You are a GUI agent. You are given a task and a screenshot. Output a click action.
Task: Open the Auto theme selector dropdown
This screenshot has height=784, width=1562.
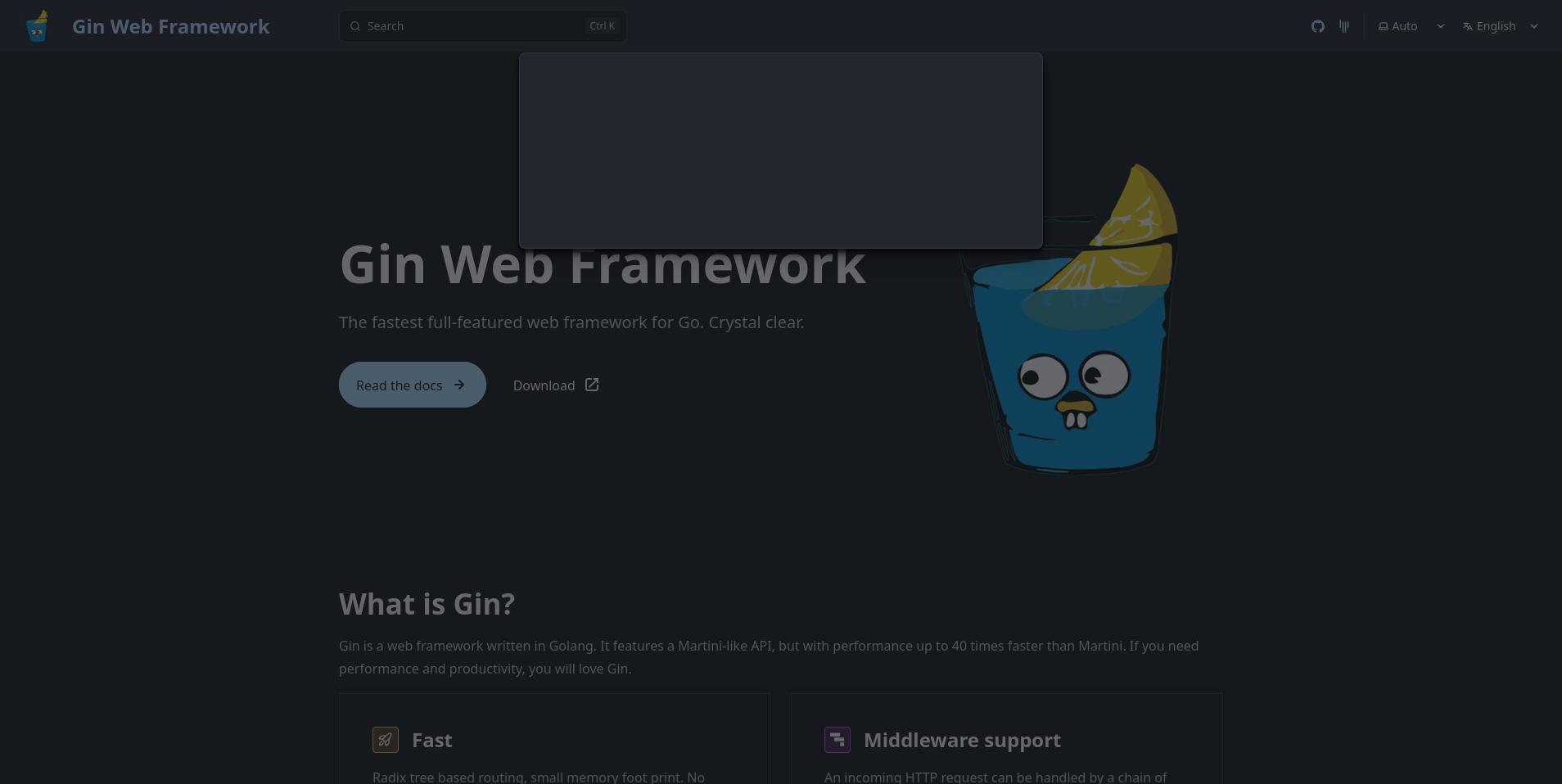tap(1411, 26)
